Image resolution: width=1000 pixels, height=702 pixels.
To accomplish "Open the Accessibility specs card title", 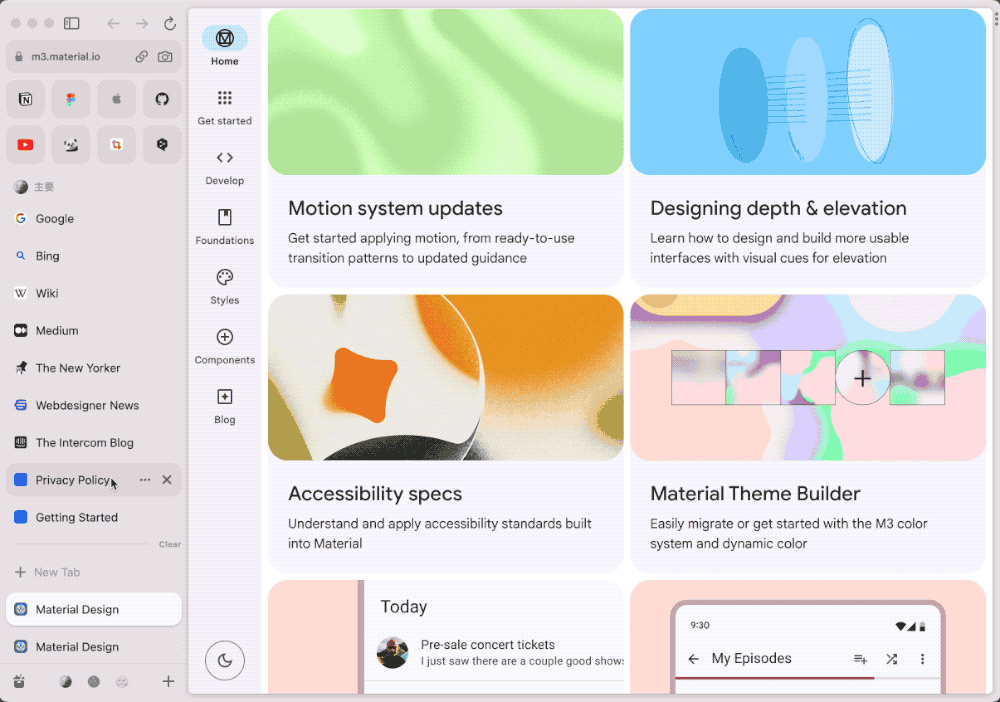I will click(x=375, y=494).
